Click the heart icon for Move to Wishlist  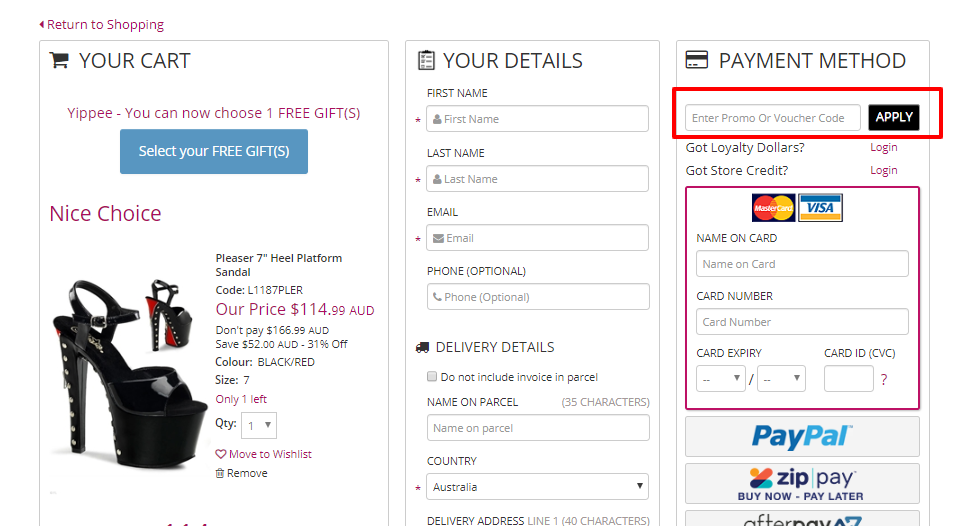coord(221,454)
